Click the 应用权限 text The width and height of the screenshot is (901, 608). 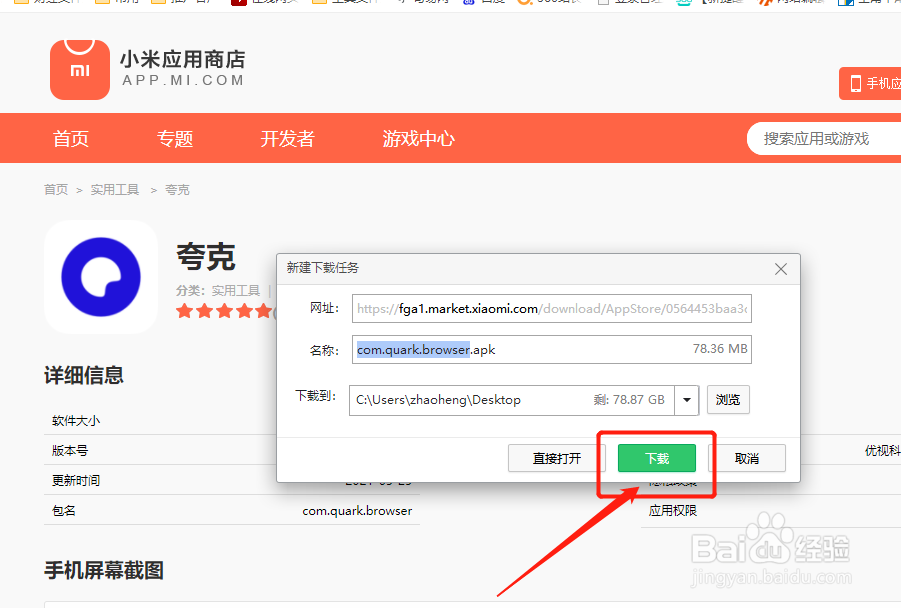click(673, 510)
